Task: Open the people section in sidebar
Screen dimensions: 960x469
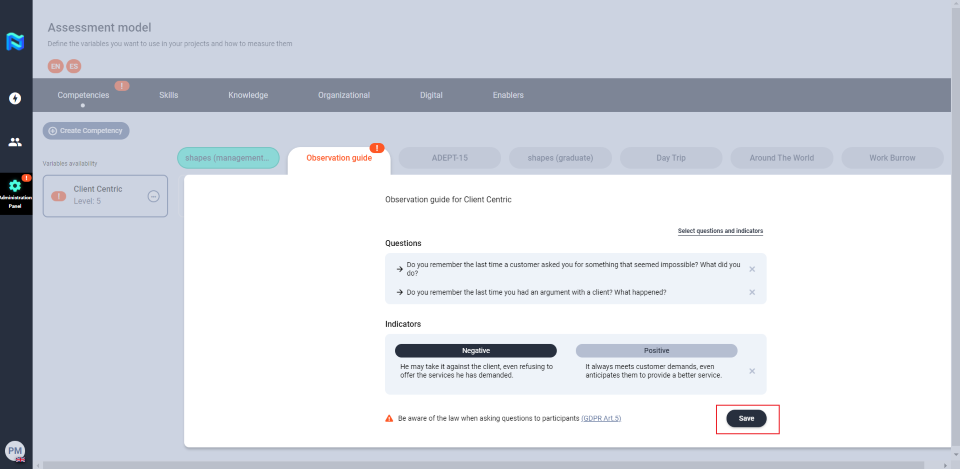Action: pos(15,142)
